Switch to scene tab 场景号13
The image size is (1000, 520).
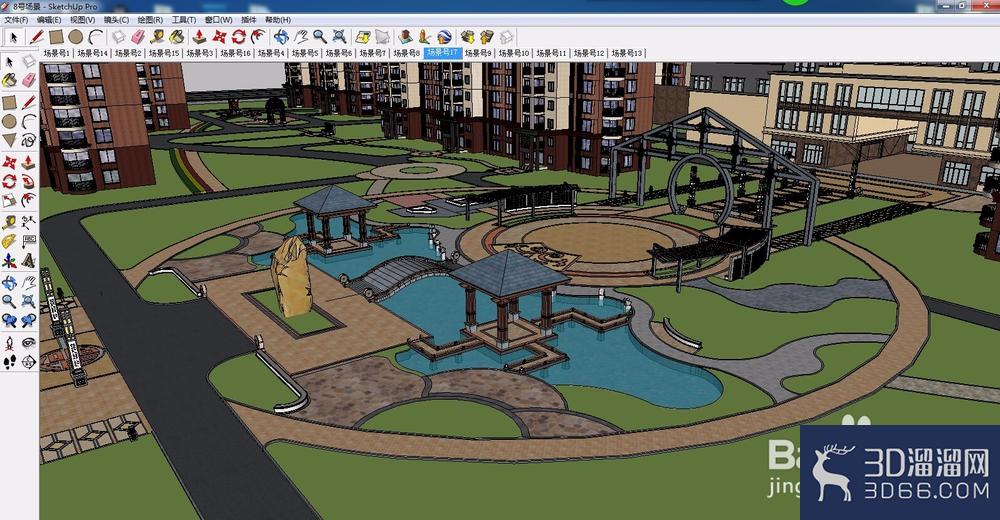pyautogui.click(x=627, y=53)
